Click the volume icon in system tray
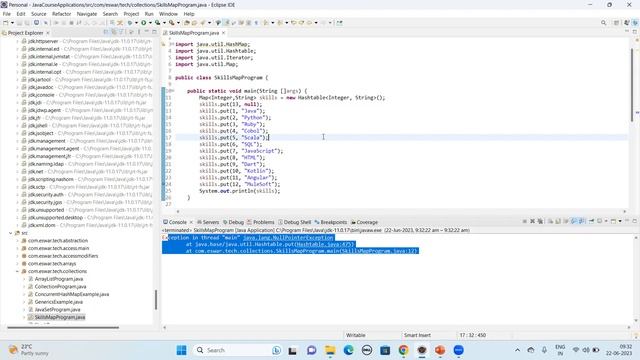 pyautogui.click(x=586, y=350)
